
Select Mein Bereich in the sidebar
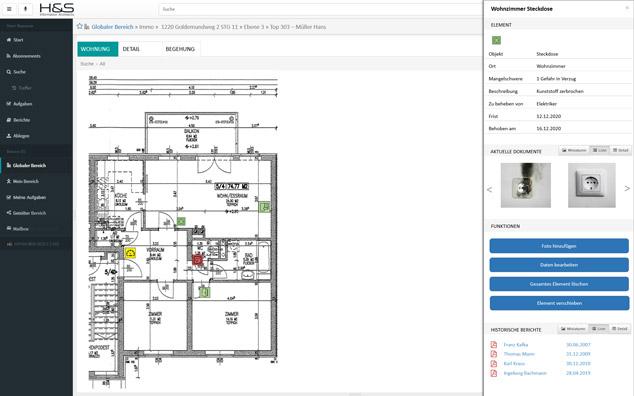[x=23, y=181]
